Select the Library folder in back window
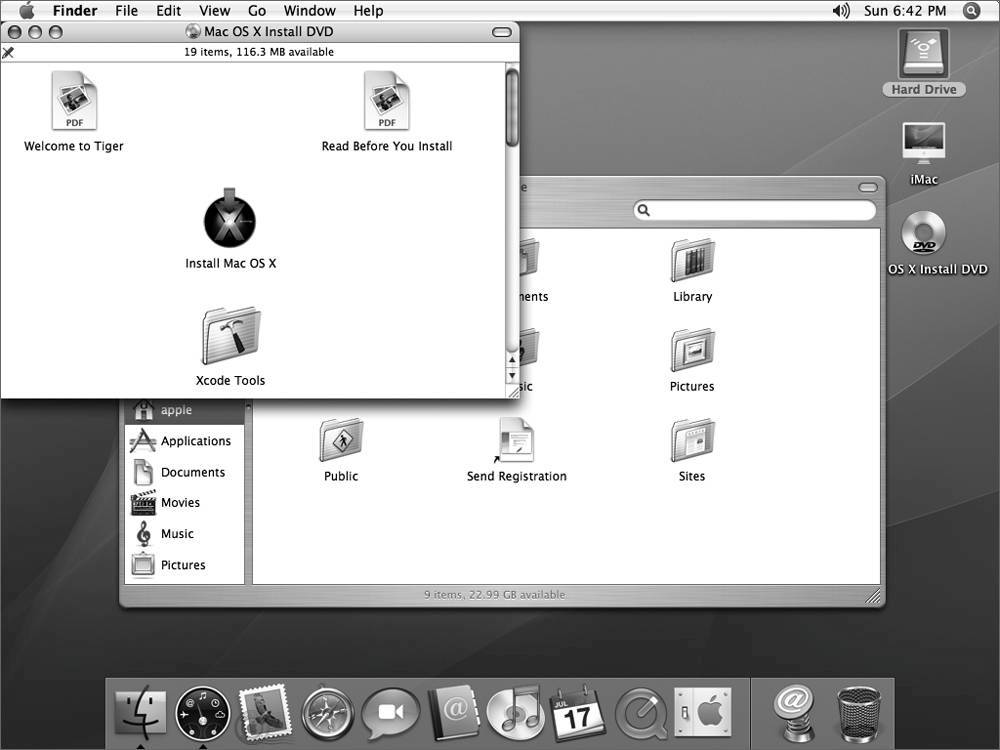 [x=693, y=260]
